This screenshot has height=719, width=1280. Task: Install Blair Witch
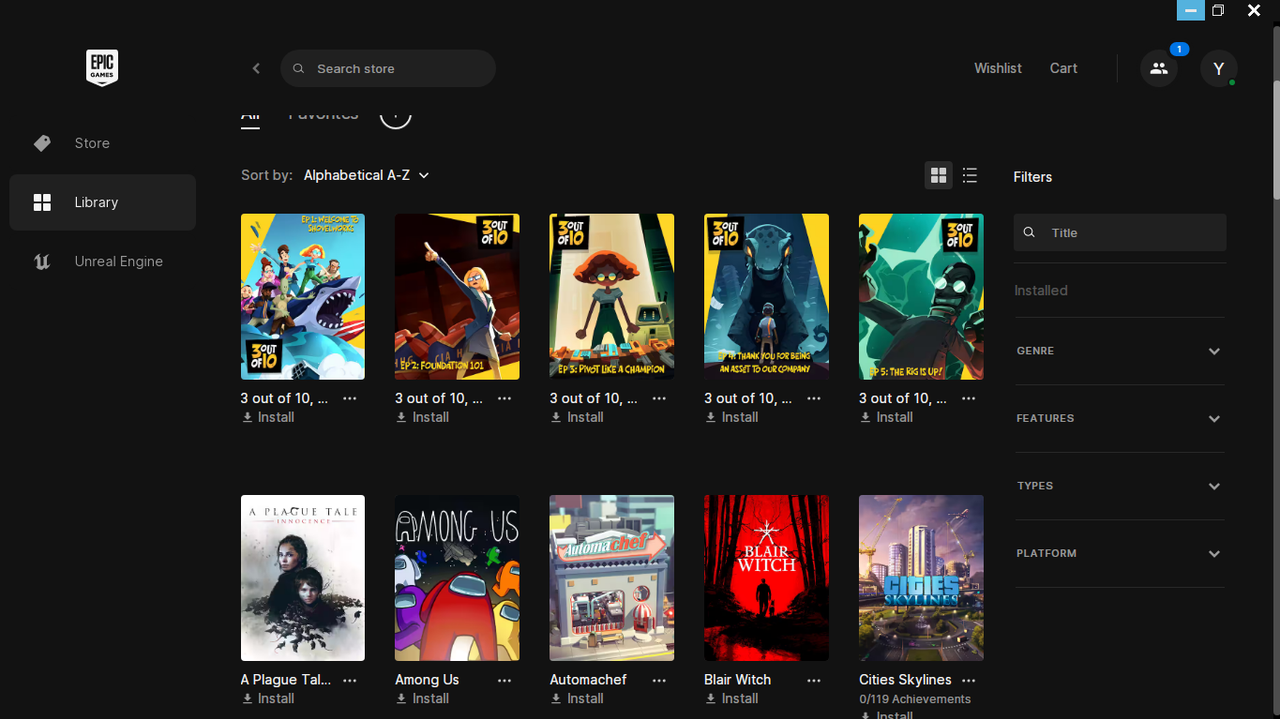point(731,699)
